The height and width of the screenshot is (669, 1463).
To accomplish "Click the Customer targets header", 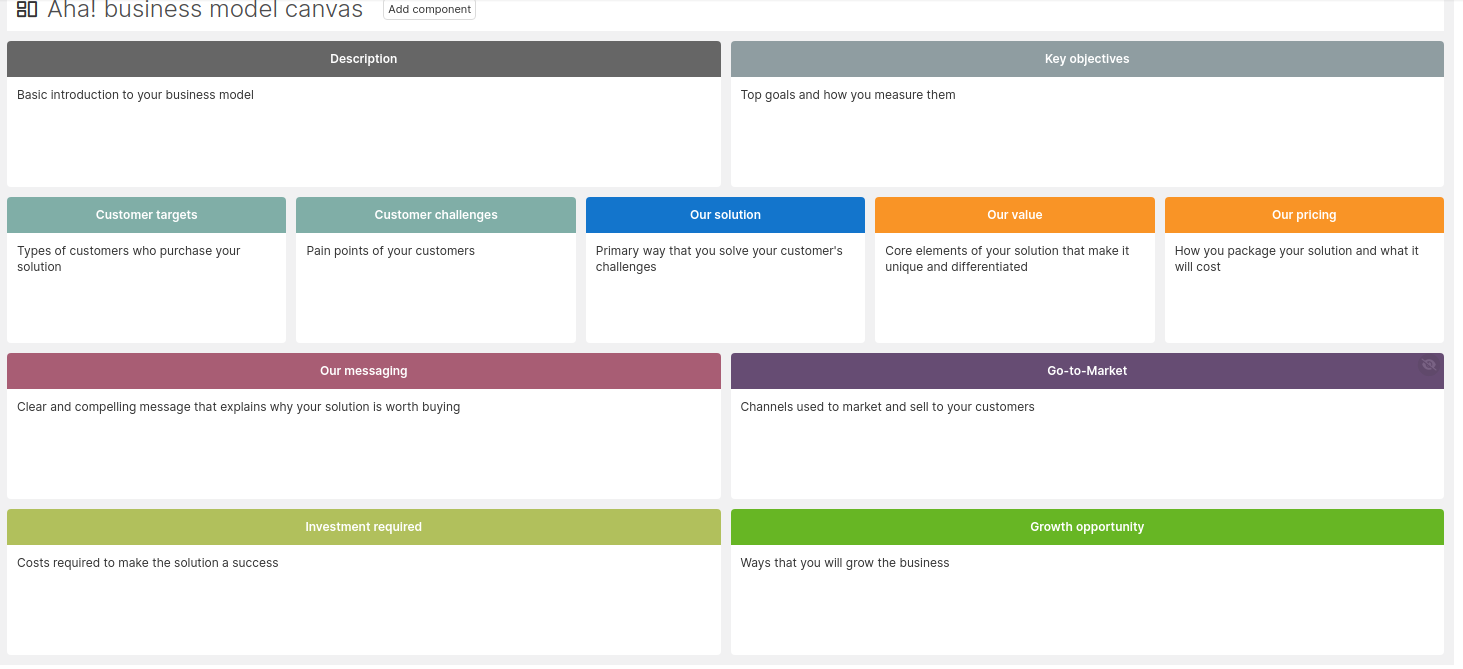I will point(146,215).
